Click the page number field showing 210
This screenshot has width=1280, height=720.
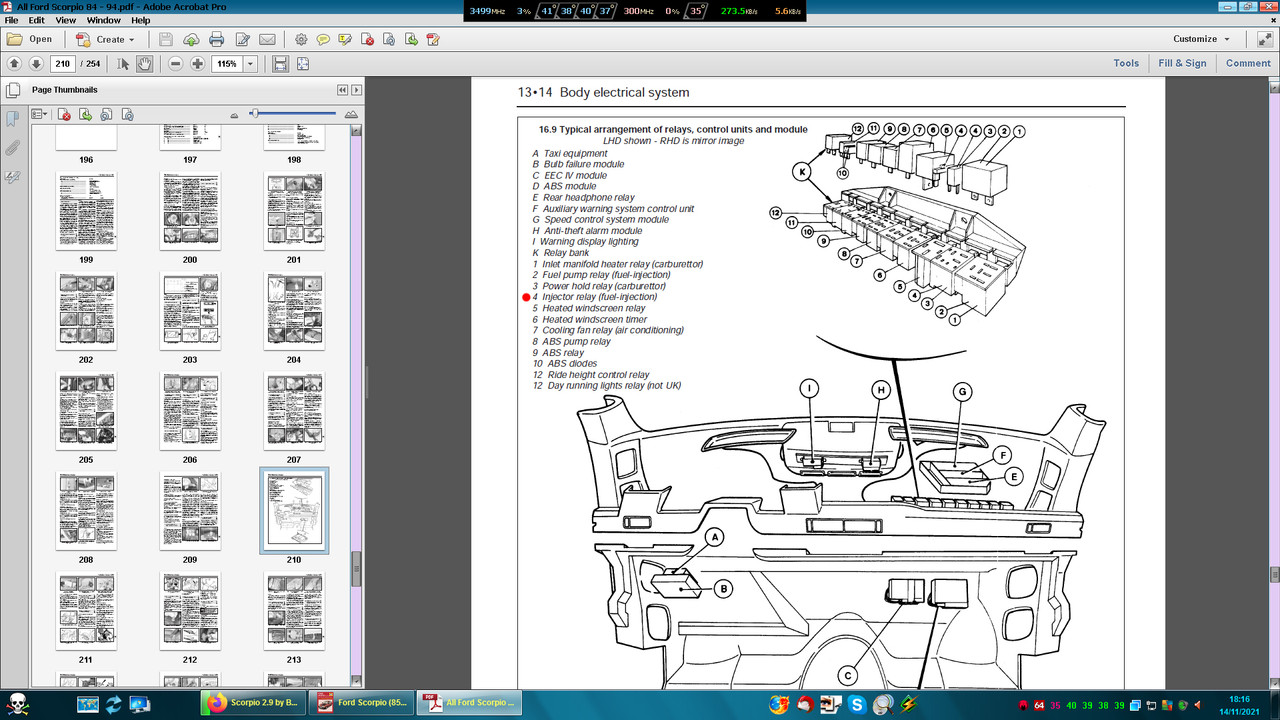(62, 63)
